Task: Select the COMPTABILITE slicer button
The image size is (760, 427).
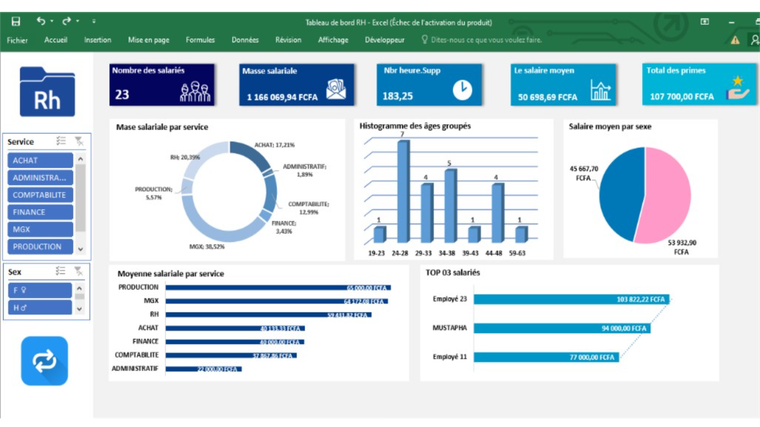Action: [x=40, y=195]
